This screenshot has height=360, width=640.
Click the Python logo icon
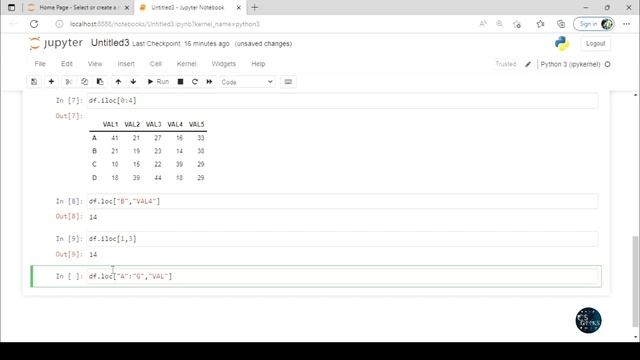(562, 43)
